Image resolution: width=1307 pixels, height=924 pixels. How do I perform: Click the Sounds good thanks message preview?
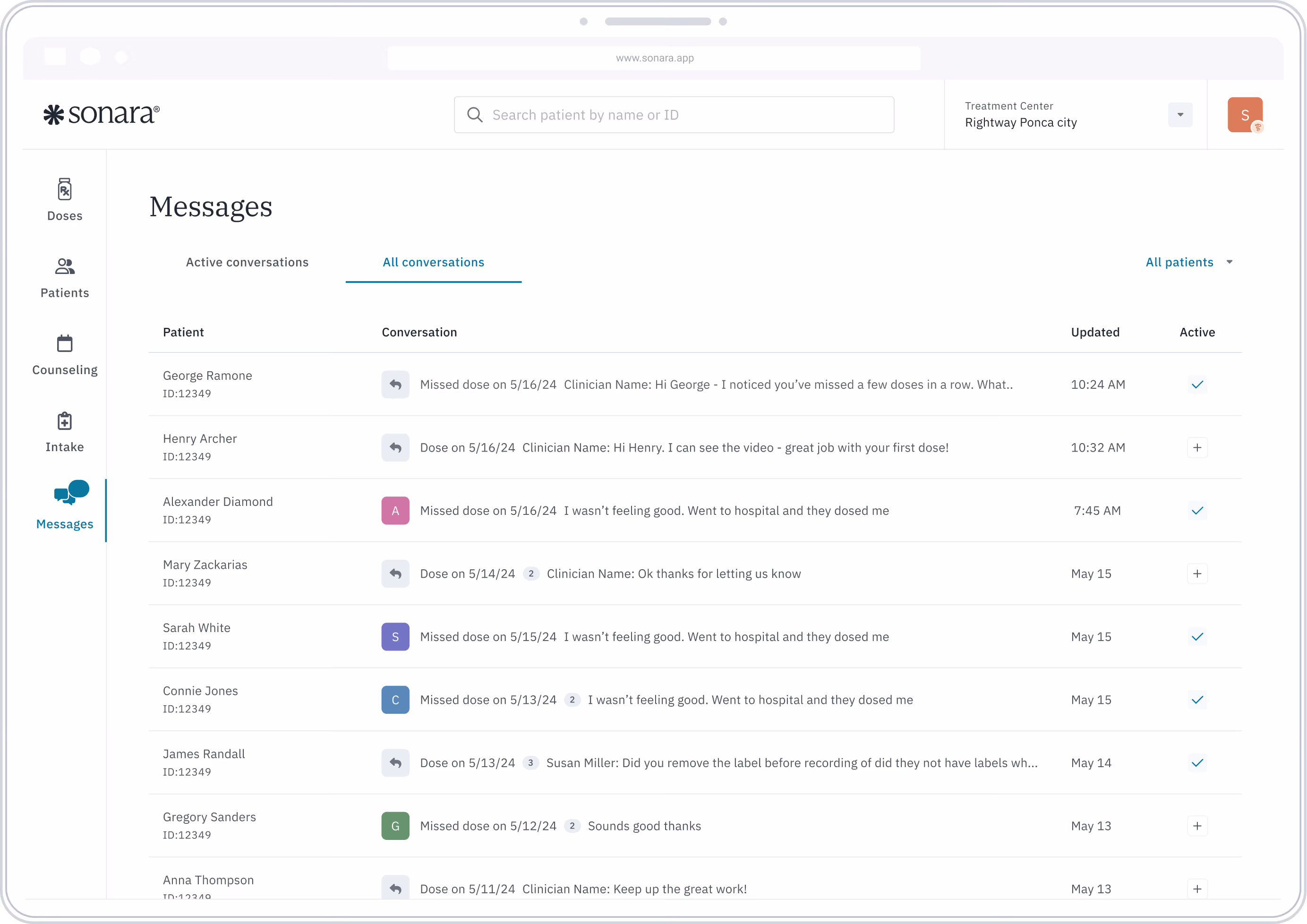[644, 826]
